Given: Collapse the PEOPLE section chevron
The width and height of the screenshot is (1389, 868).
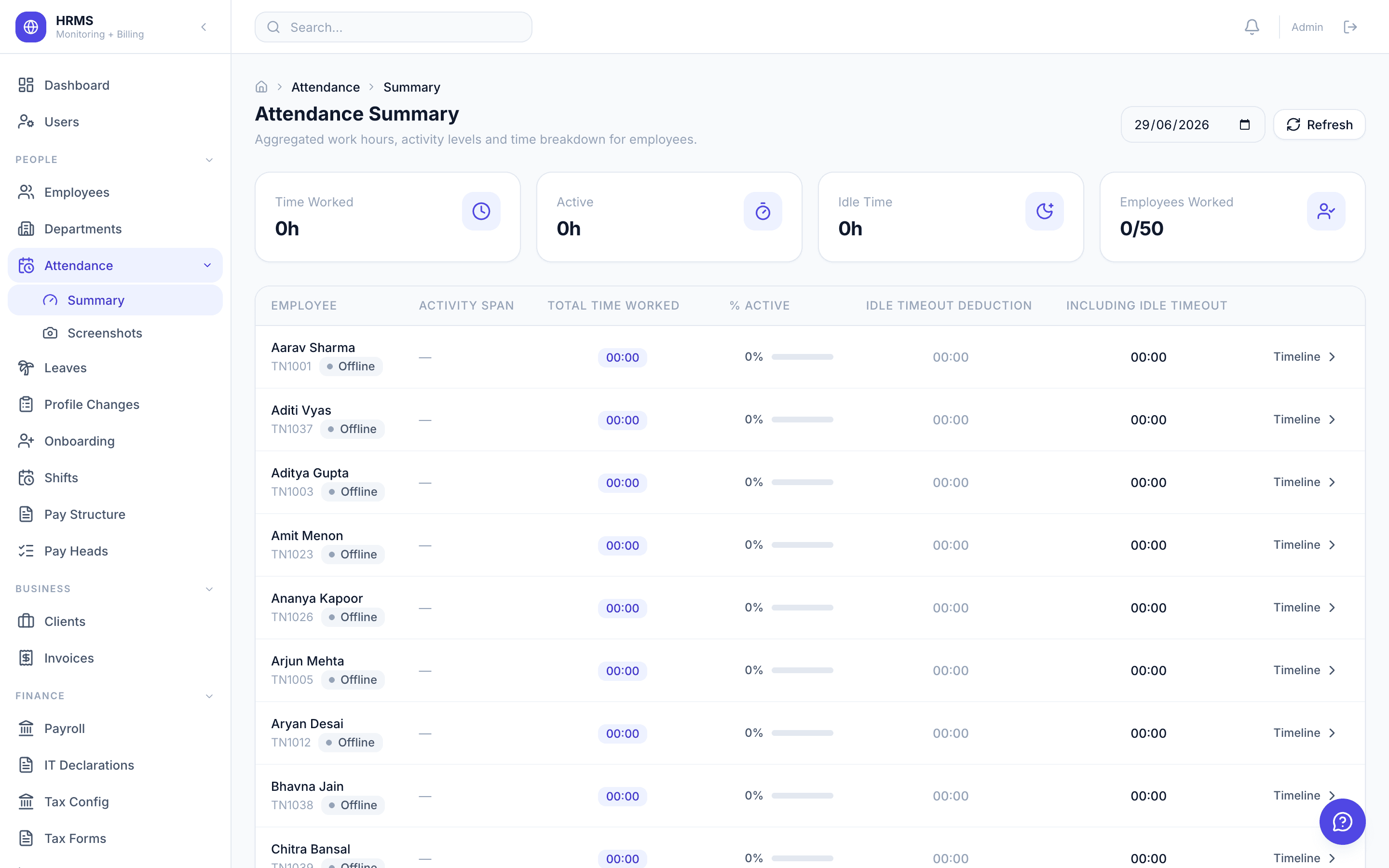Looking at the screenshot, I should (209, 160).
